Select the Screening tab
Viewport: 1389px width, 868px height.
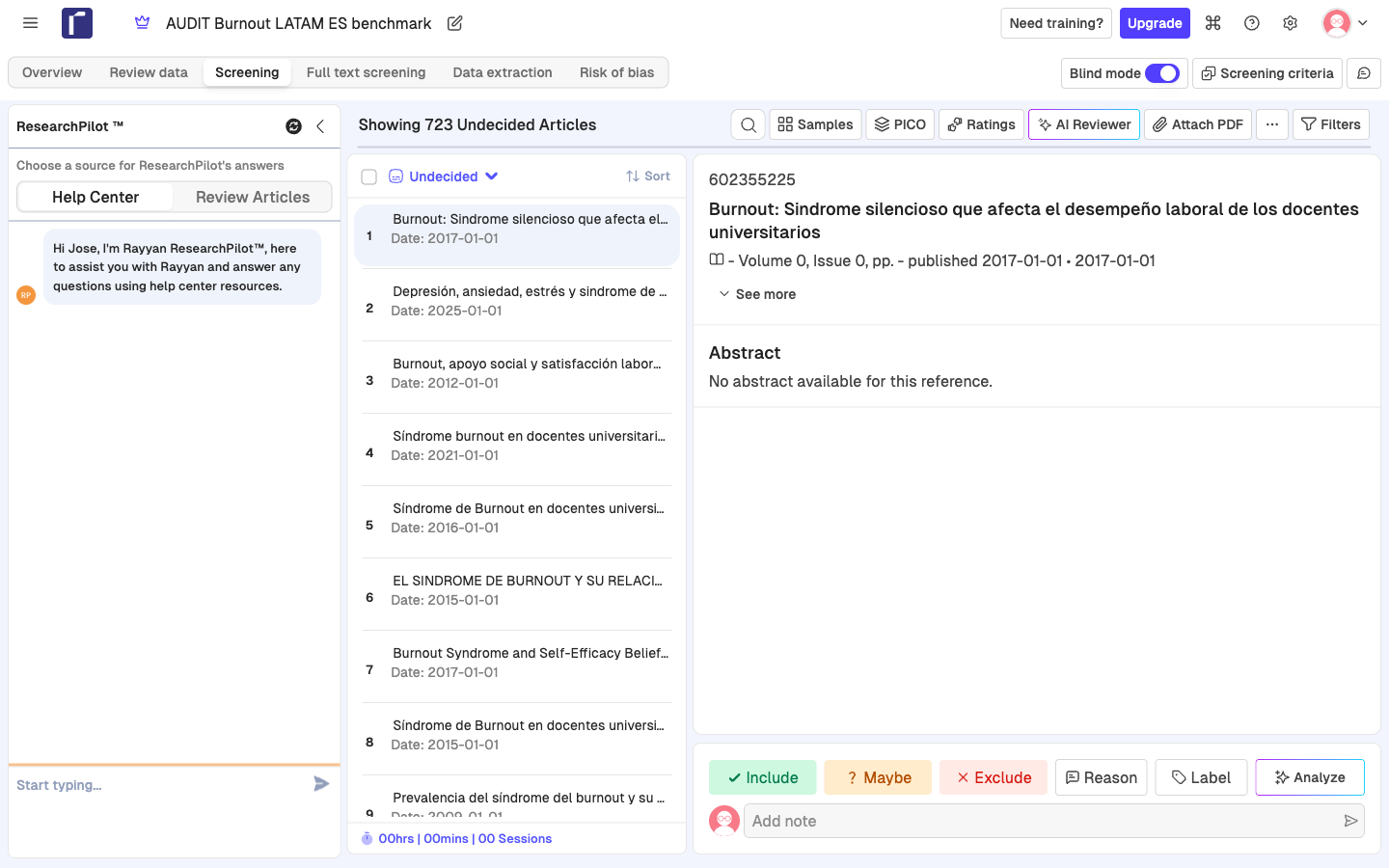tap(247, 72)
